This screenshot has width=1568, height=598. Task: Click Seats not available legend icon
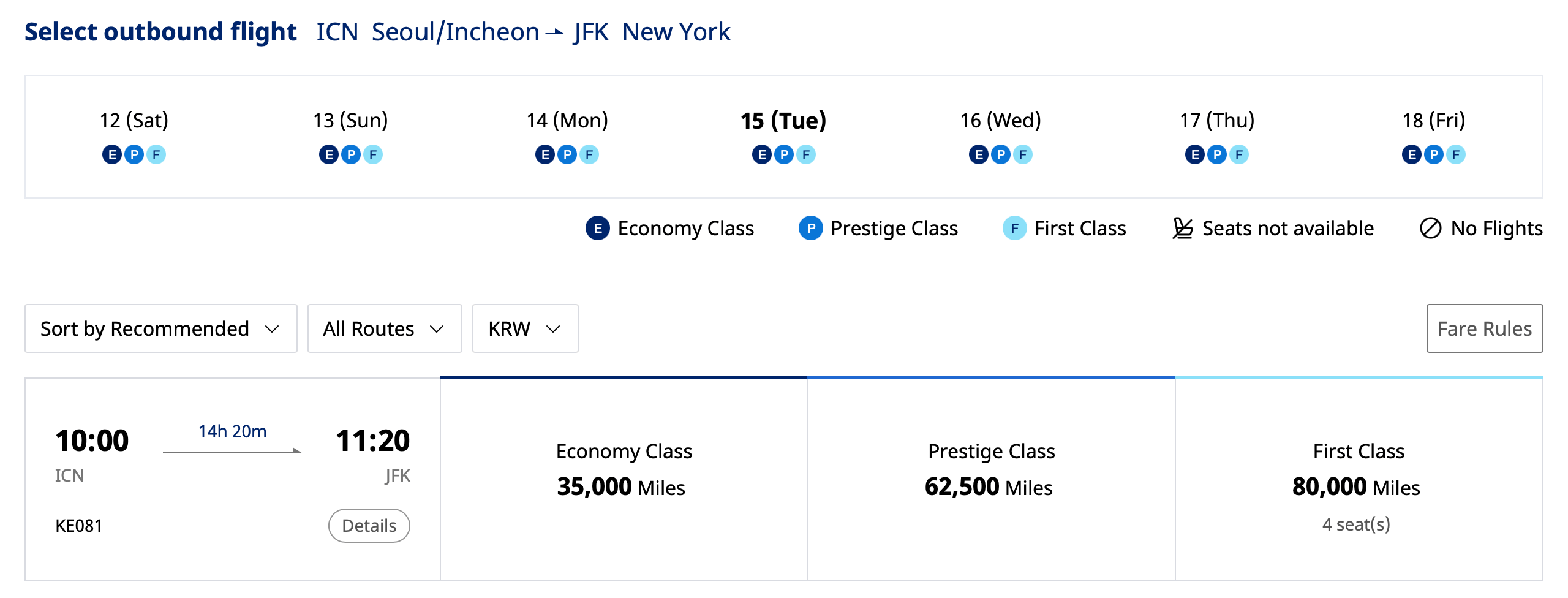[x=1183, y=229]
